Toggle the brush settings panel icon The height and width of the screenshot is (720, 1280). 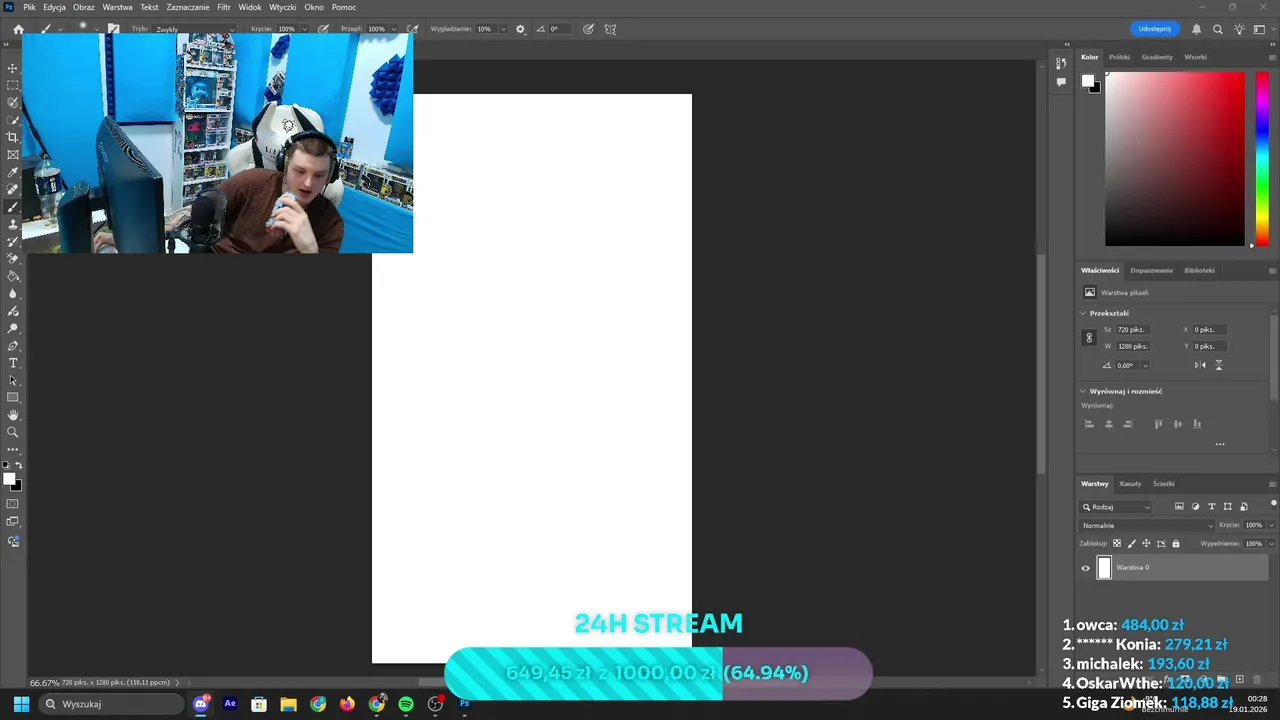point(113,29)
